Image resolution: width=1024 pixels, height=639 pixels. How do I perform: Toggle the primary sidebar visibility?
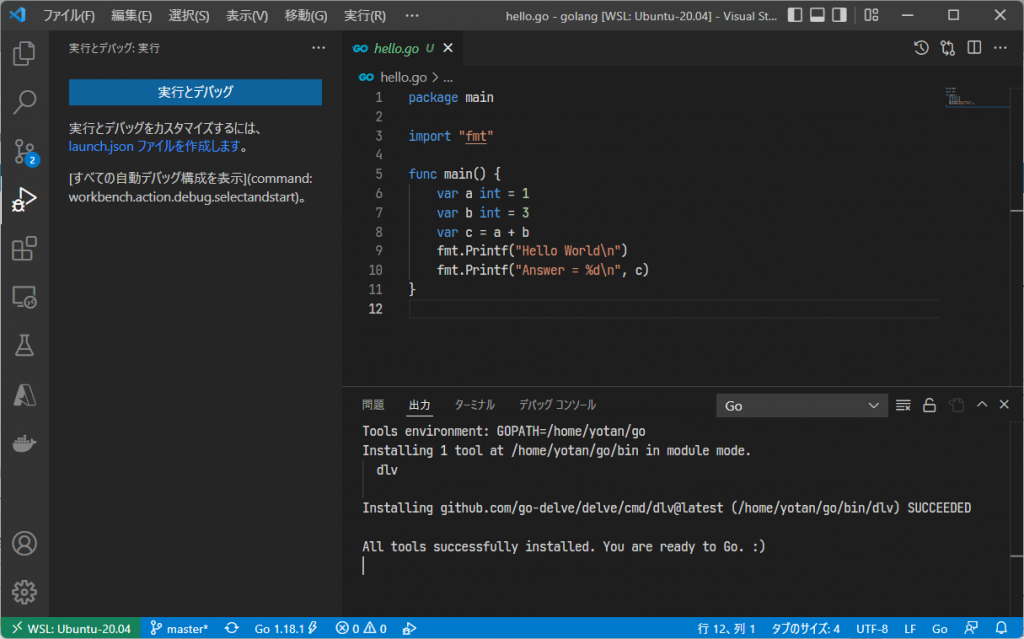coord(795,15)
